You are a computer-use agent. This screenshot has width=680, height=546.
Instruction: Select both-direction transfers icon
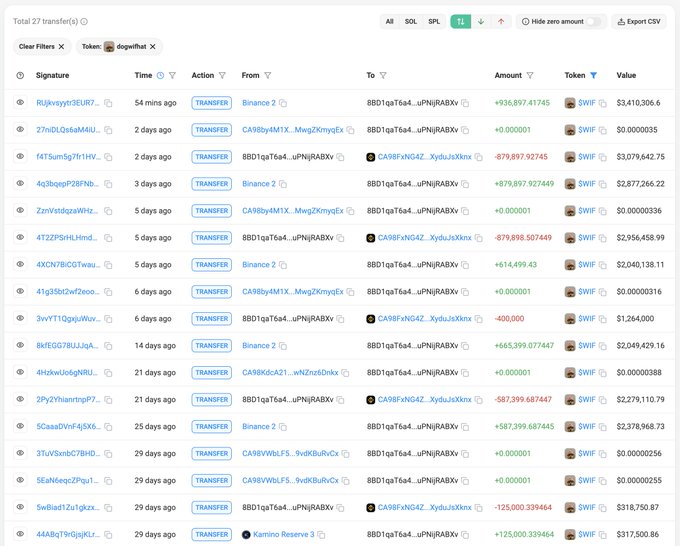point(461,21)
